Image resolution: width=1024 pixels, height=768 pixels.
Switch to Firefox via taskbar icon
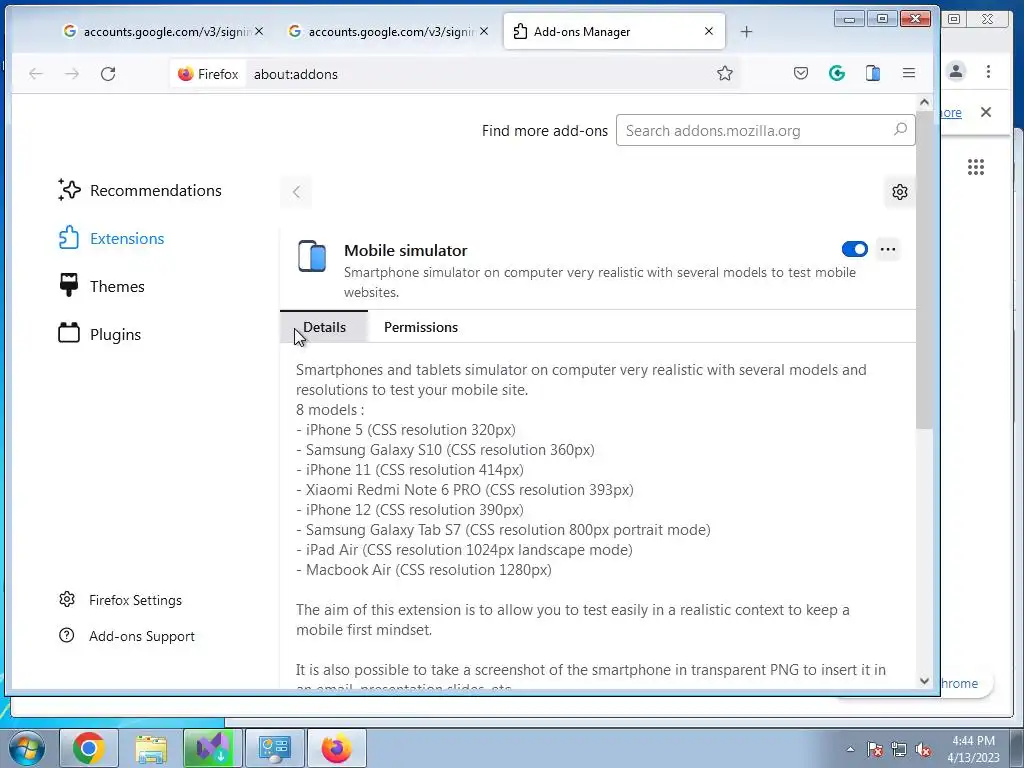point(336,748)
